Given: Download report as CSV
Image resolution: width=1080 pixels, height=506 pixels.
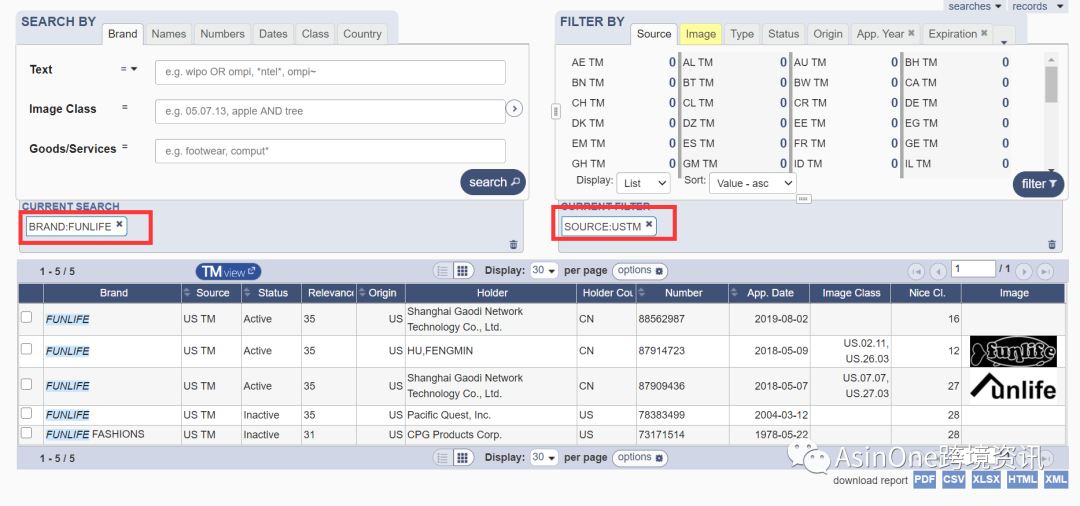Looking at the screenshot, I should (954, 480).
